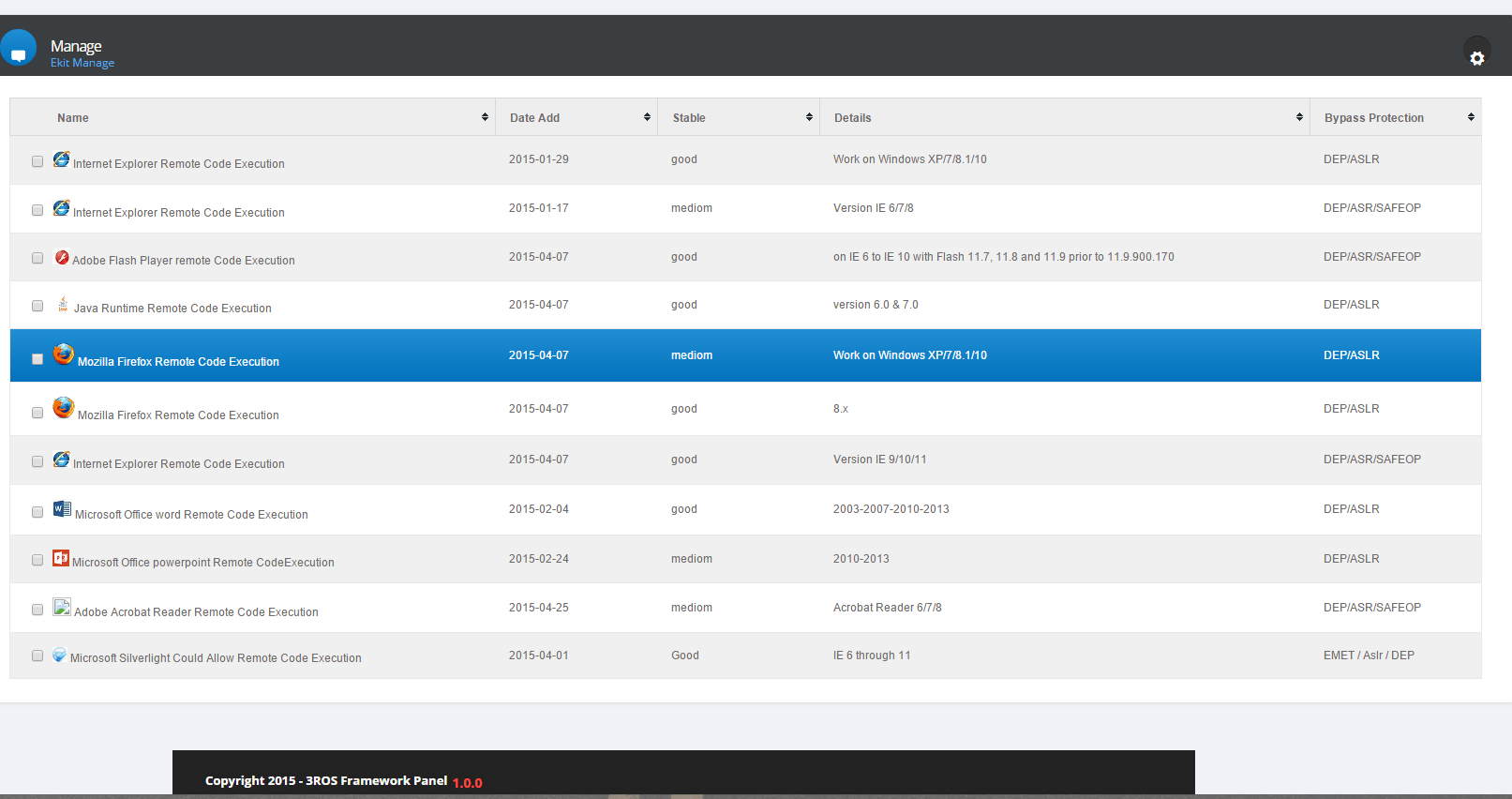Sort by Details column arrow
Viewport: 1512px width, 799px height.
click(1299, 117)
